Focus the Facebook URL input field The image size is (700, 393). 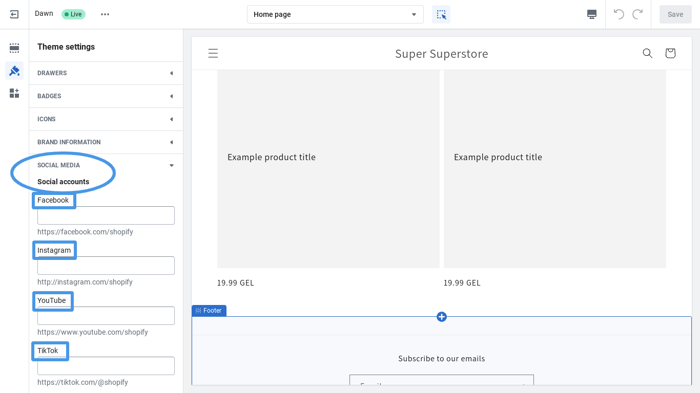point(106,215)
